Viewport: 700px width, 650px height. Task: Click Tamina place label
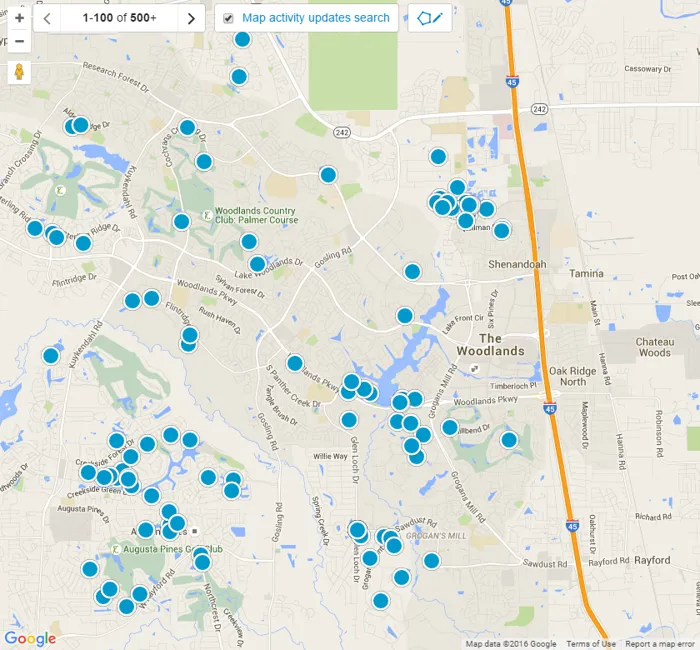coord(586,273)
